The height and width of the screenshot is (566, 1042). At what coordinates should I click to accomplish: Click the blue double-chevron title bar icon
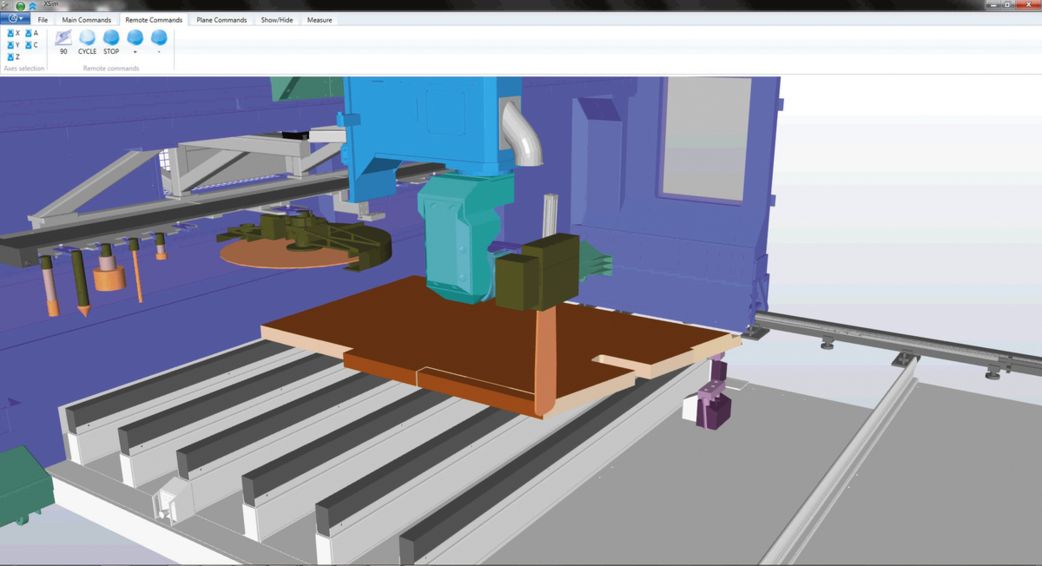pos(32,6)
